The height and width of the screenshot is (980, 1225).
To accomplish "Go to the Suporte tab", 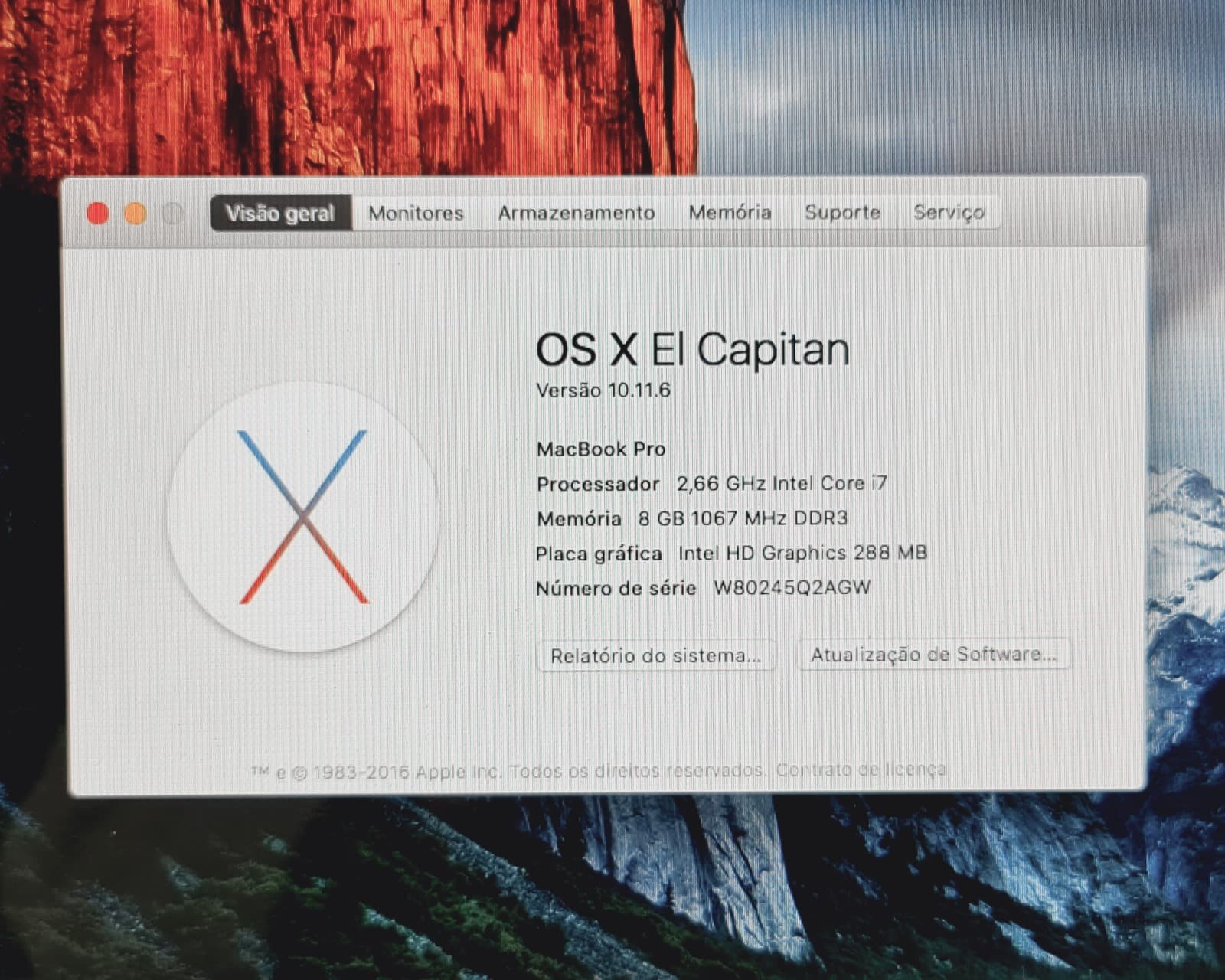I will point(842,212).
